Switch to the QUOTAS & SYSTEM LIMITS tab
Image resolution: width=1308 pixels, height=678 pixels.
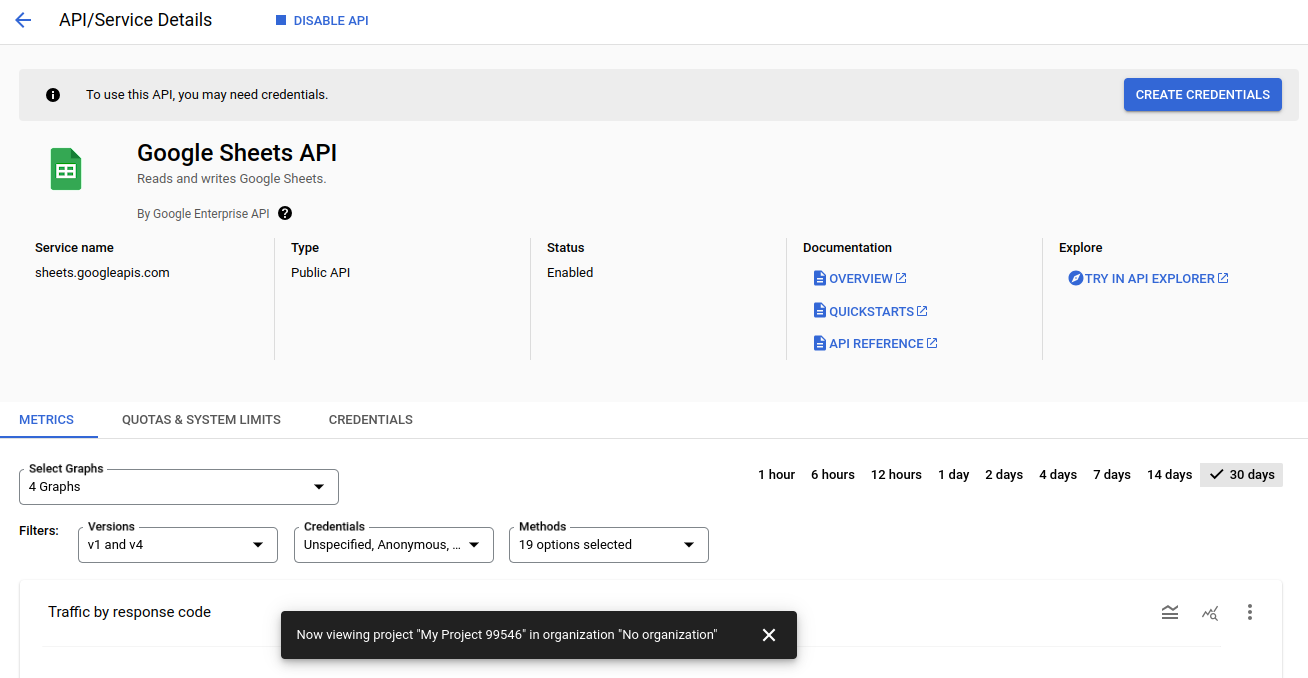[x=201, y=420]
